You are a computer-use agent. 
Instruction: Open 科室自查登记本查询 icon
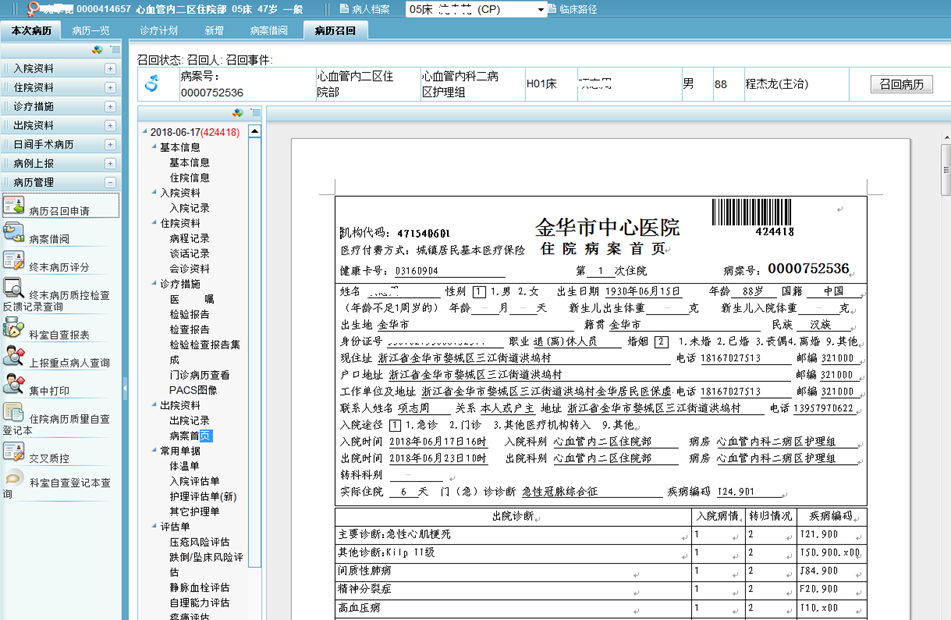pos(13,479)
